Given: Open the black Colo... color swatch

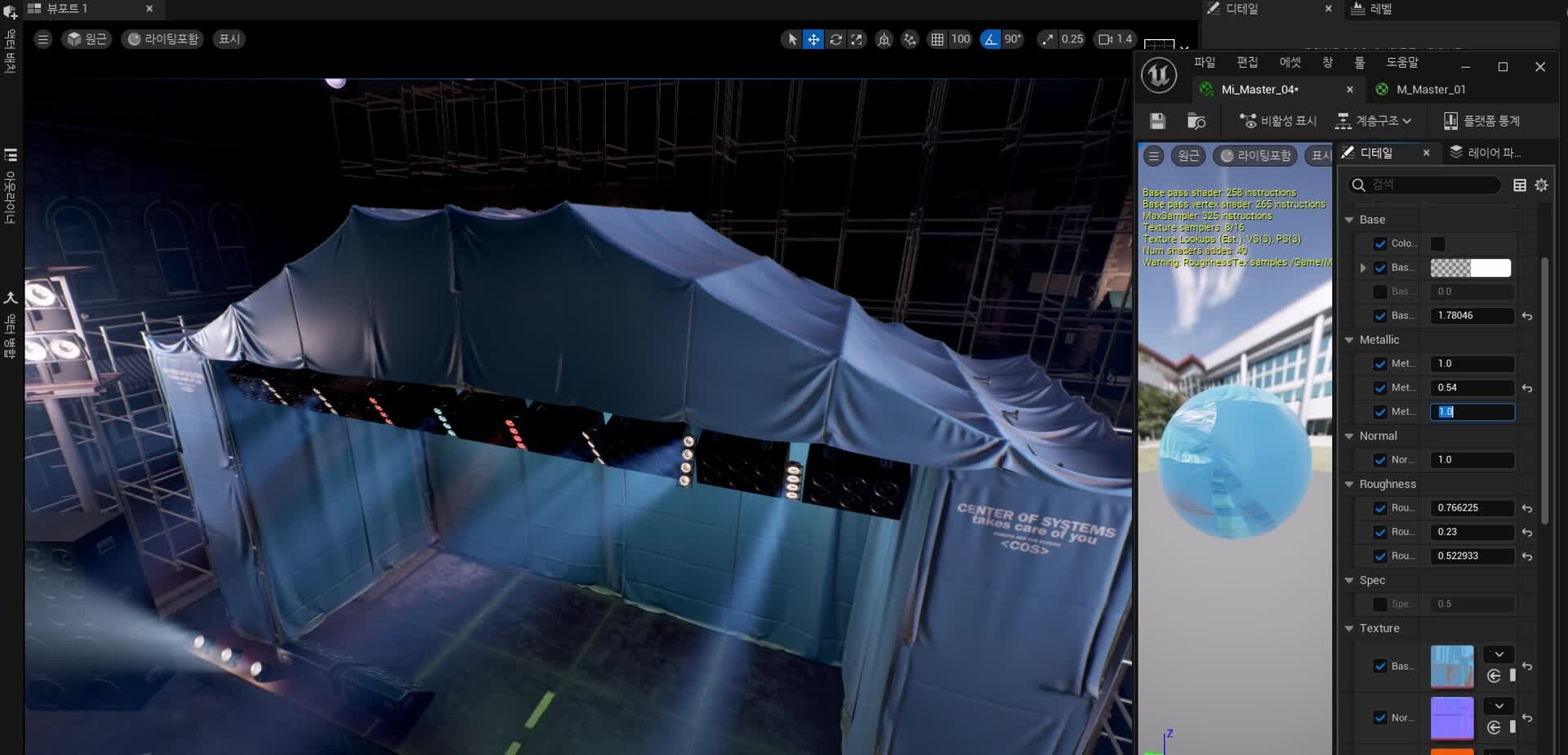Looking at the screenshot, I should tap(1438, 243).
